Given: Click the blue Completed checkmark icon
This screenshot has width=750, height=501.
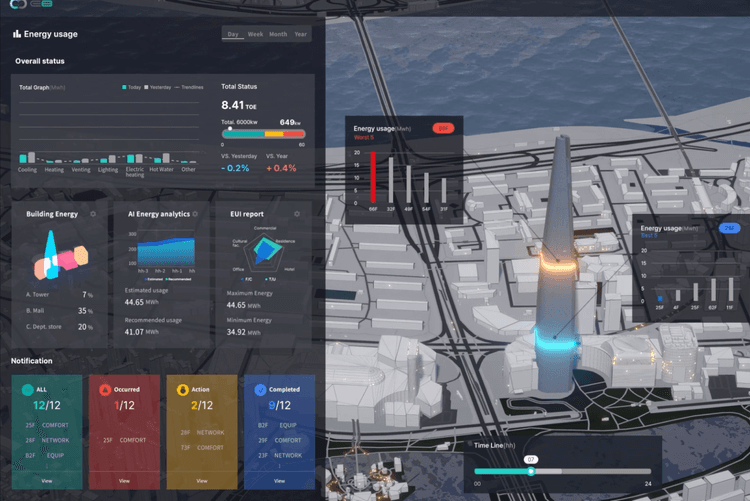Looking at the screenshot, I should (260, 390).
